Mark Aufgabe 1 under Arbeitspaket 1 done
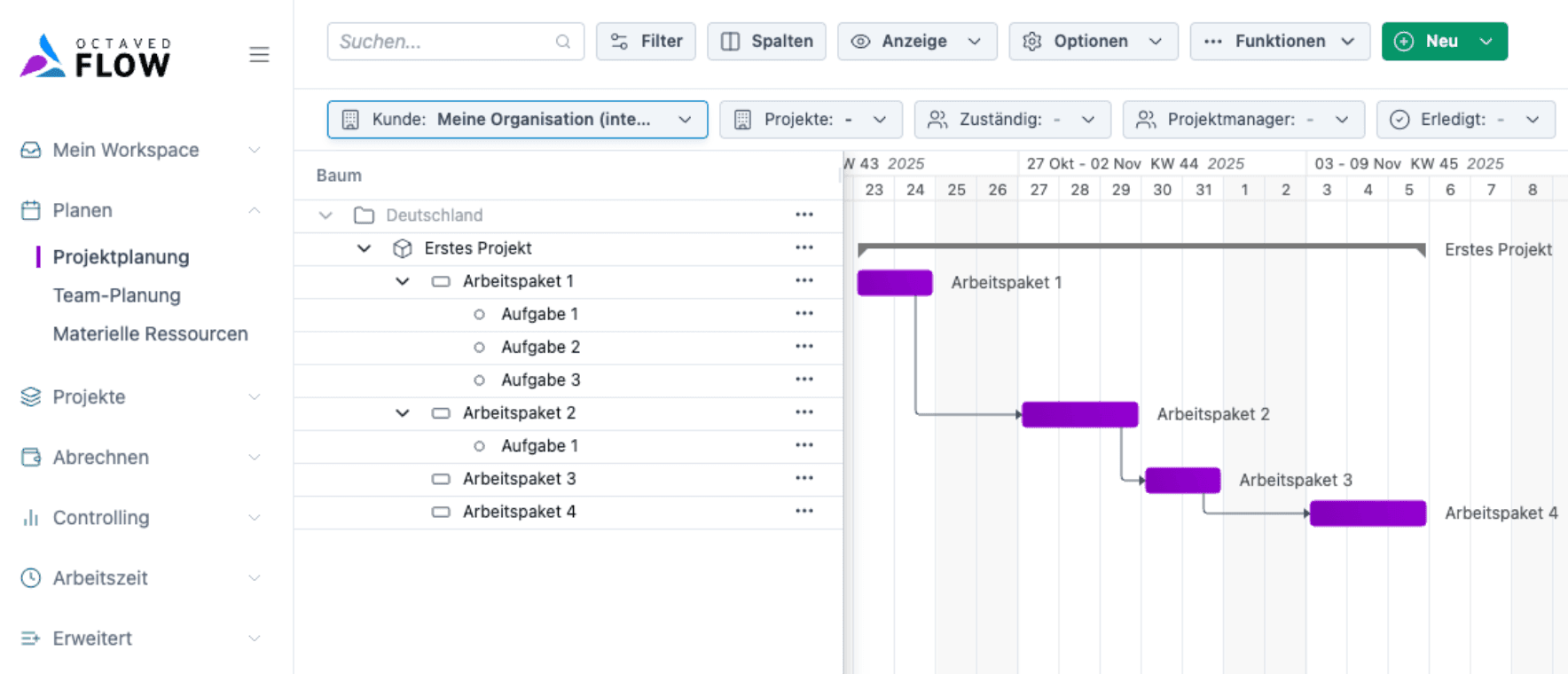The image size is (1568, 674). [479, 314]
